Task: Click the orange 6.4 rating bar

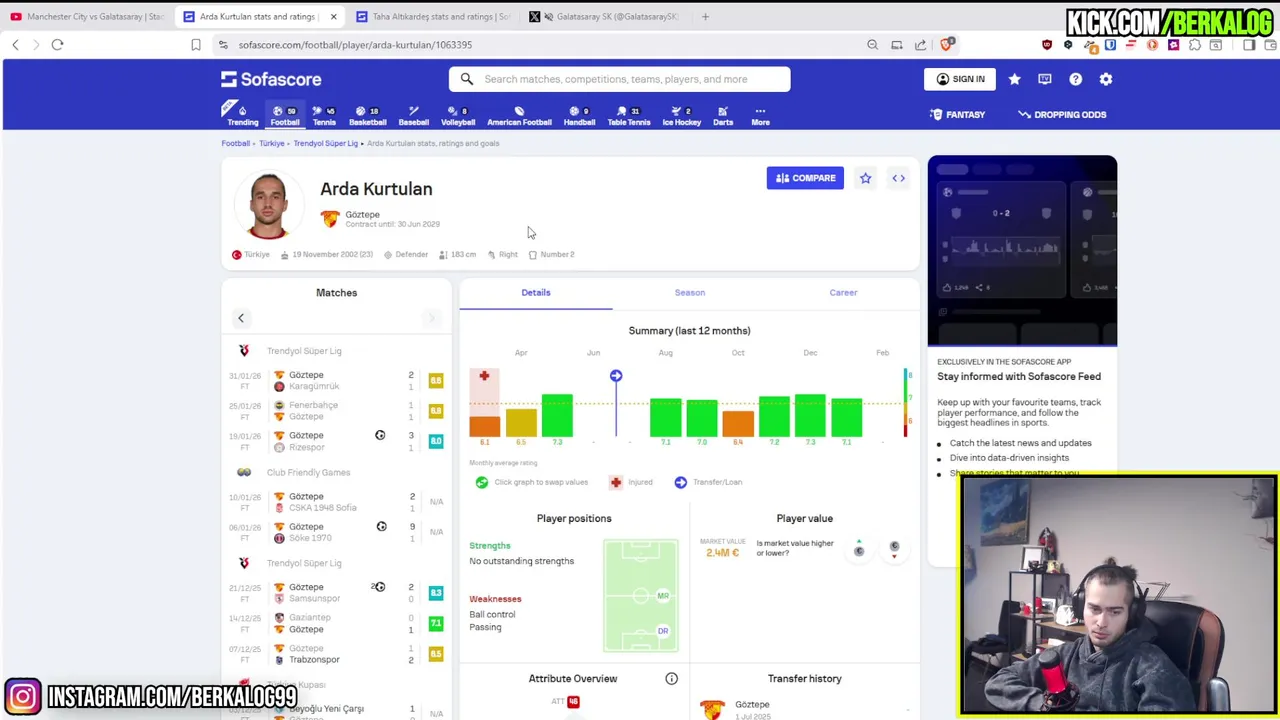Action: [738, 424]
